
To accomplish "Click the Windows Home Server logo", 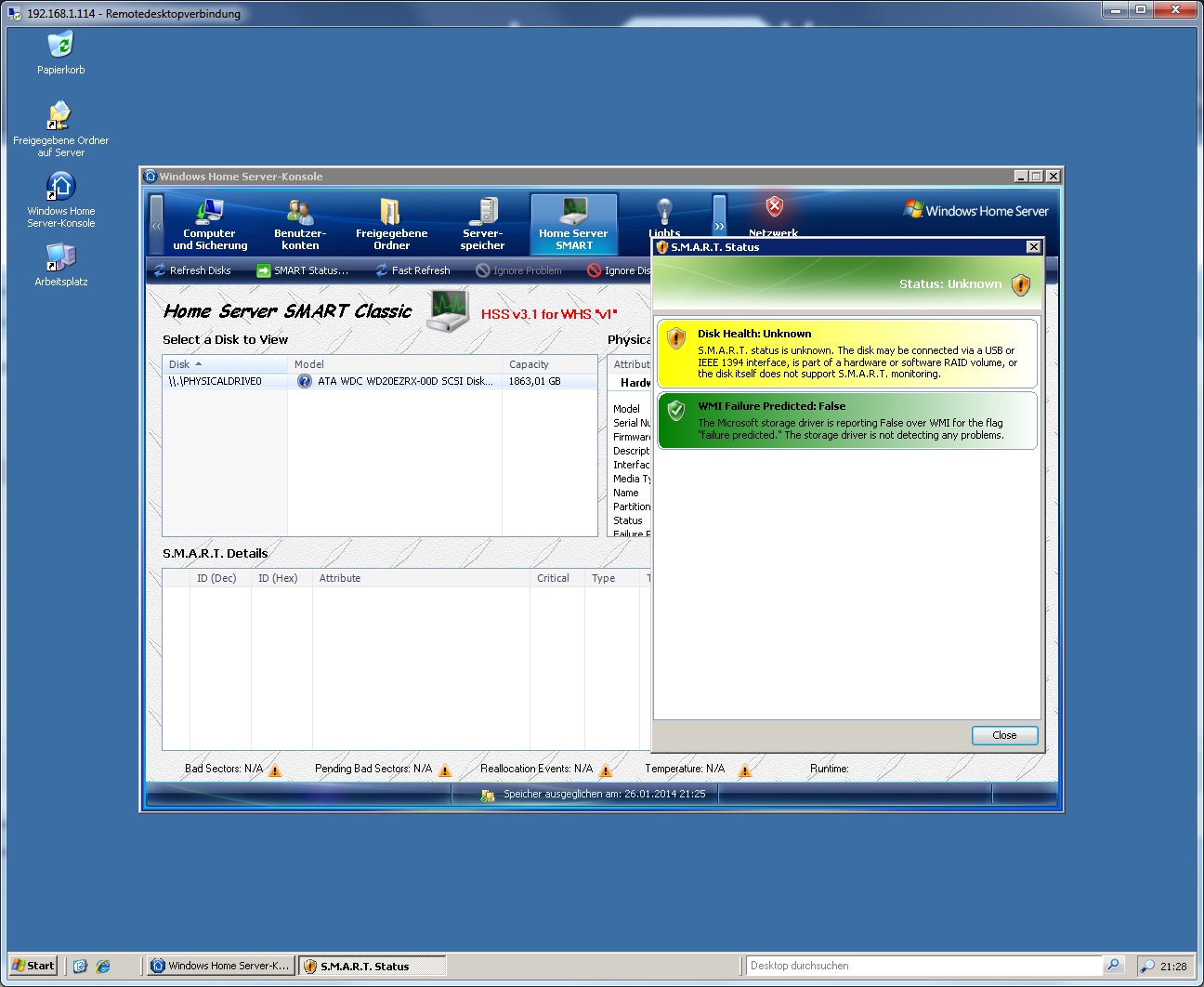I will click(976, 210).
